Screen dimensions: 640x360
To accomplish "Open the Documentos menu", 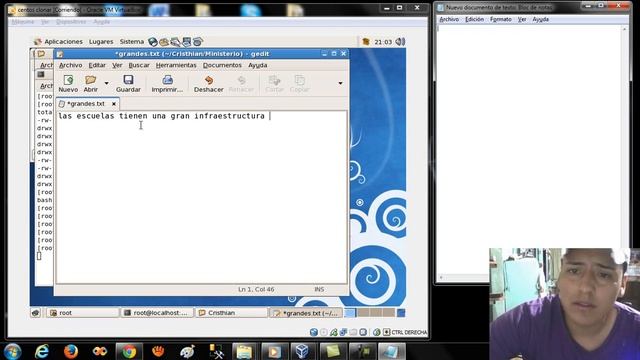I will pyautogui.click(x=222, y=65).
